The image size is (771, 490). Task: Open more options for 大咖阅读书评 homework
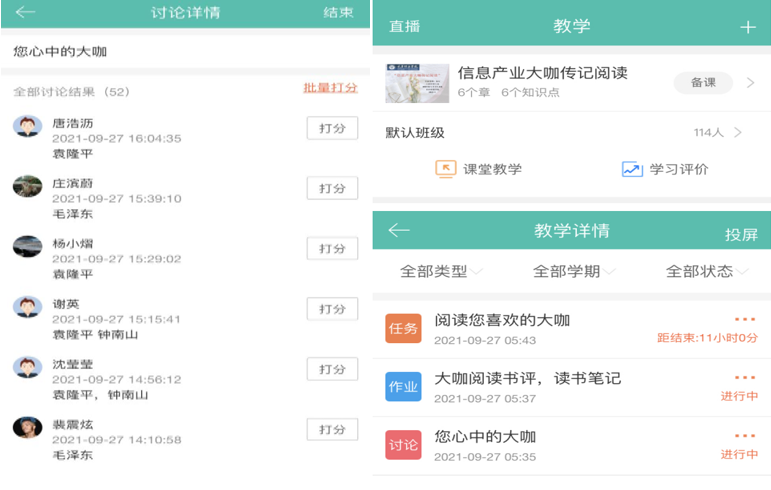[745, 378]
